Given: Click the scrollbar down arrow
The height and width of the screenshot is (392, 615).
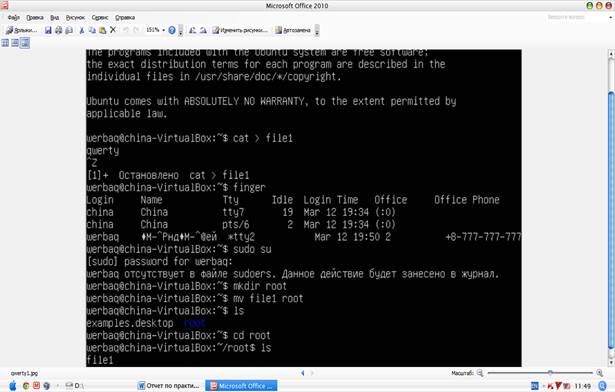Looking at the screenshot, I should 611,363.
